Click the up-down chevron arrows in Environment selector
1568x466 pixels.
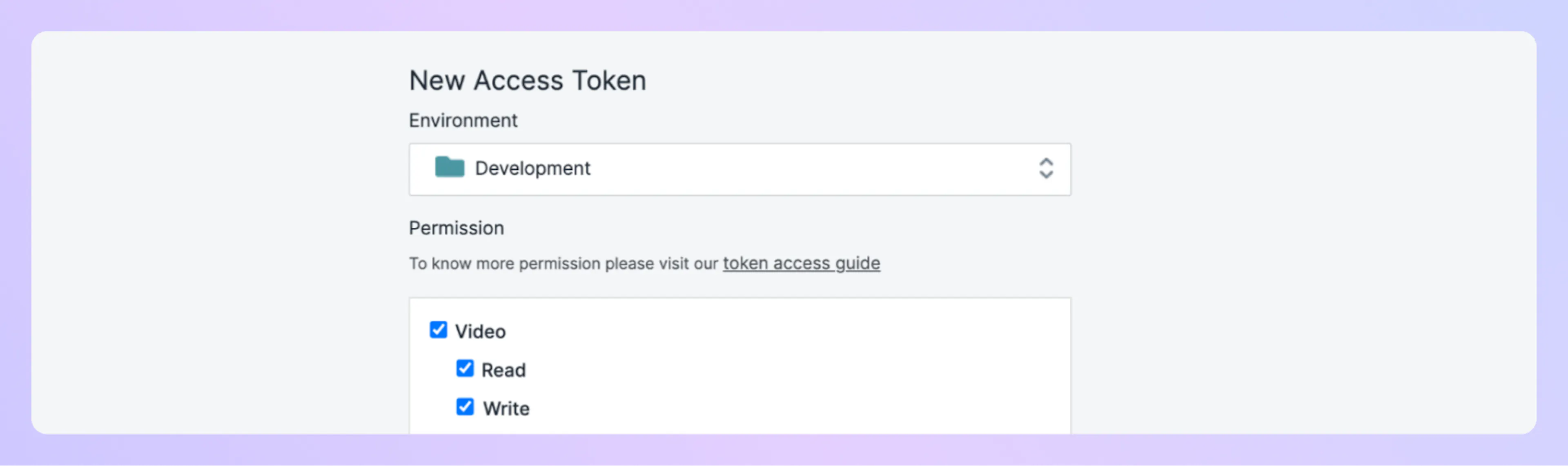1046,169
